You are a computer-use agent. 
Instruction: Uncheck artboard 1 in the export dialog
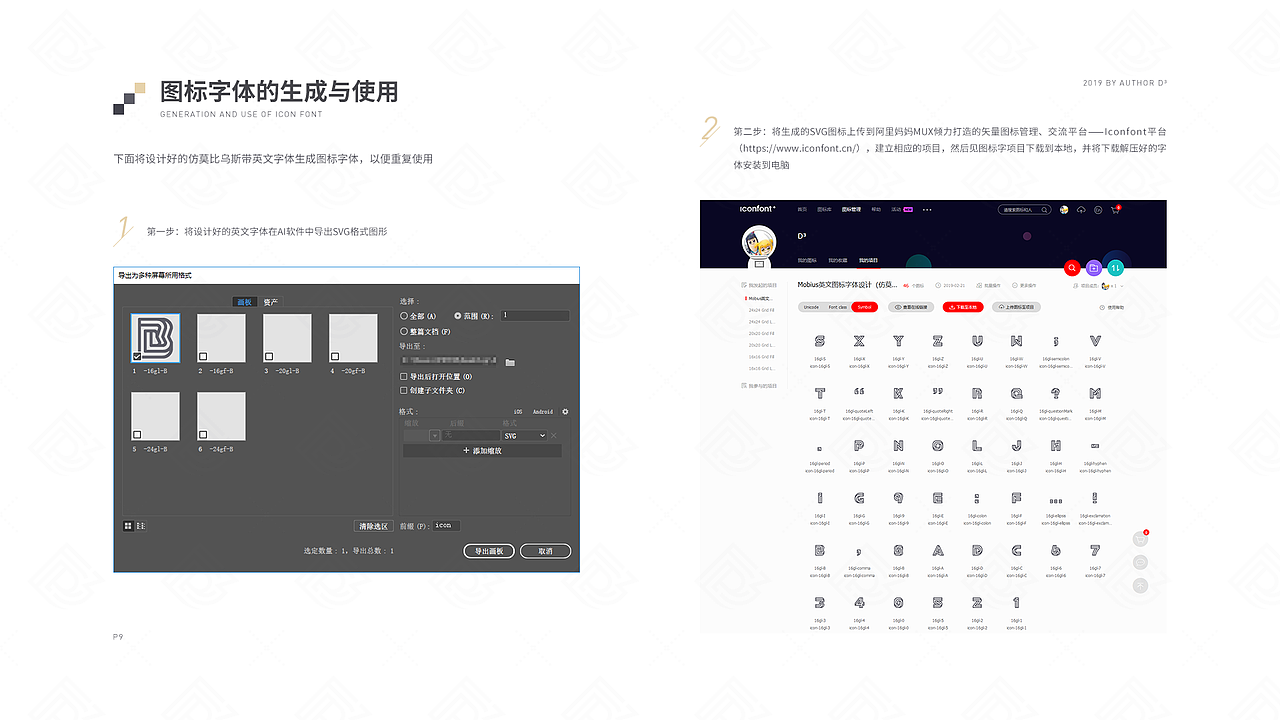point(135,356)
